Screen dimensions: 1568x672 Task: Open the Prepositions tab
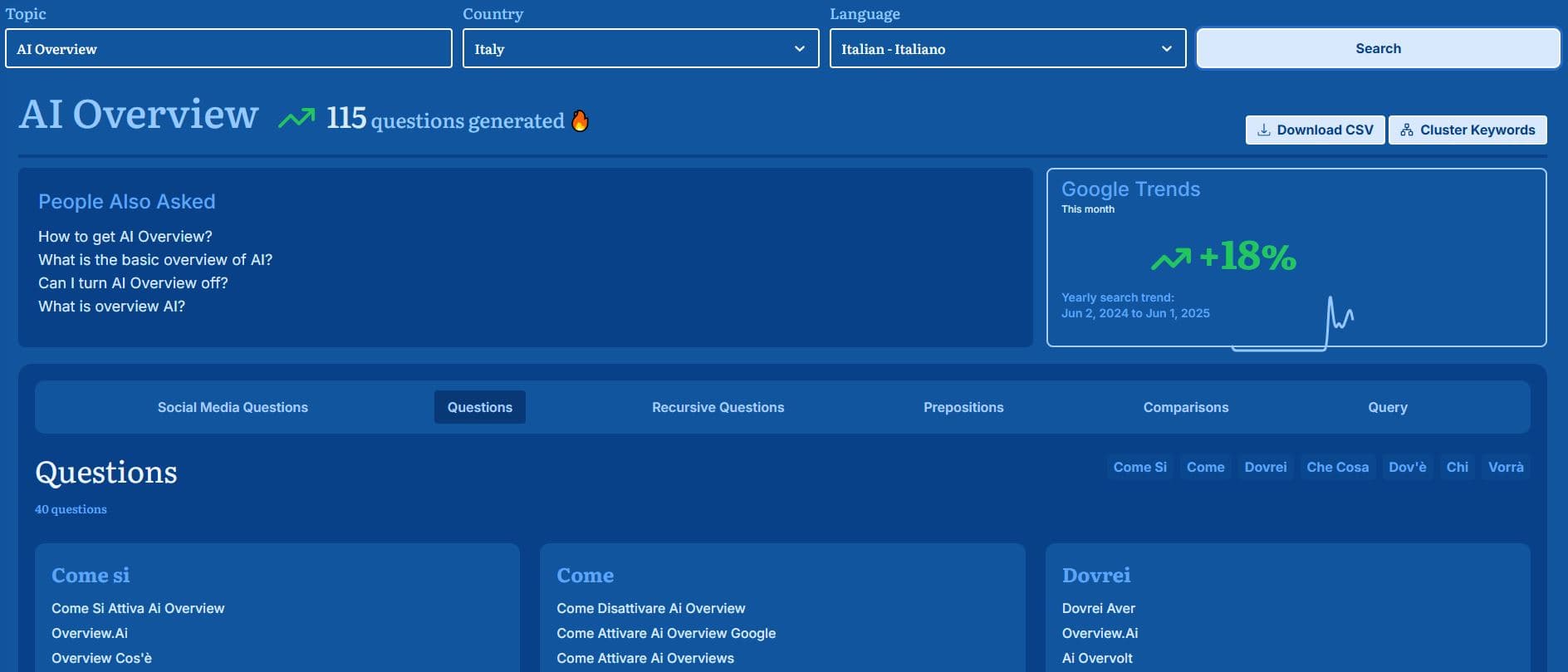point(963,407)
